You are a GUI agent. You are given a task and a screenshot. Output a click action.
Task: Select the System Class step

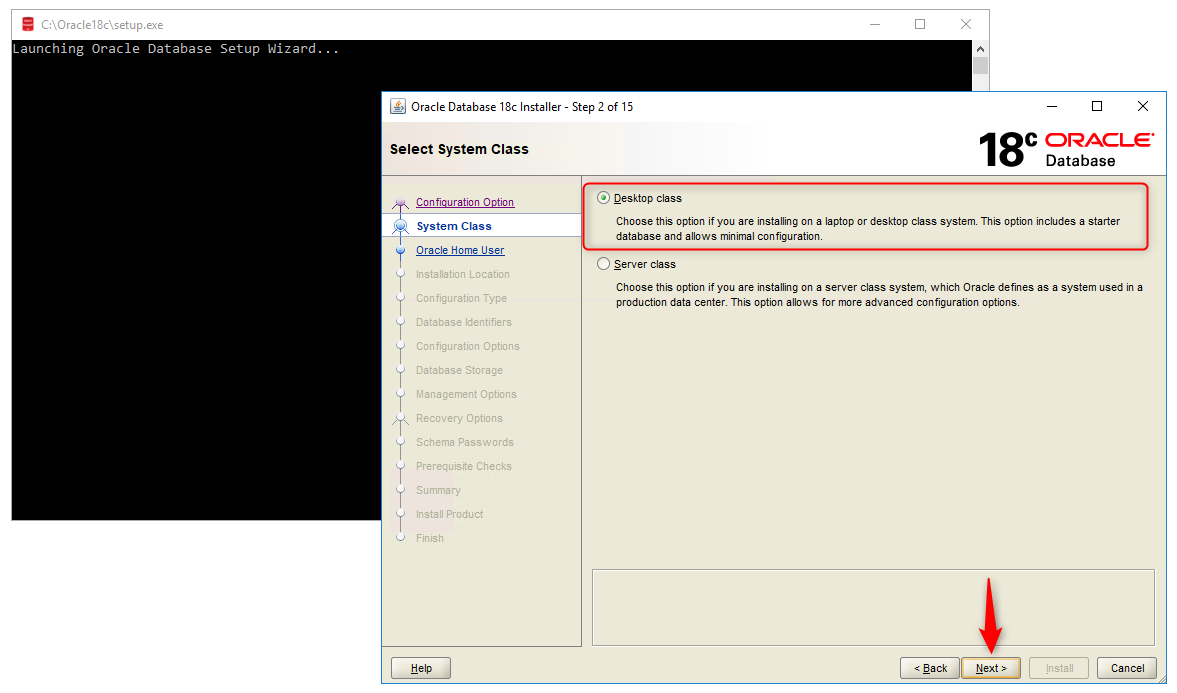coord(454,226)
